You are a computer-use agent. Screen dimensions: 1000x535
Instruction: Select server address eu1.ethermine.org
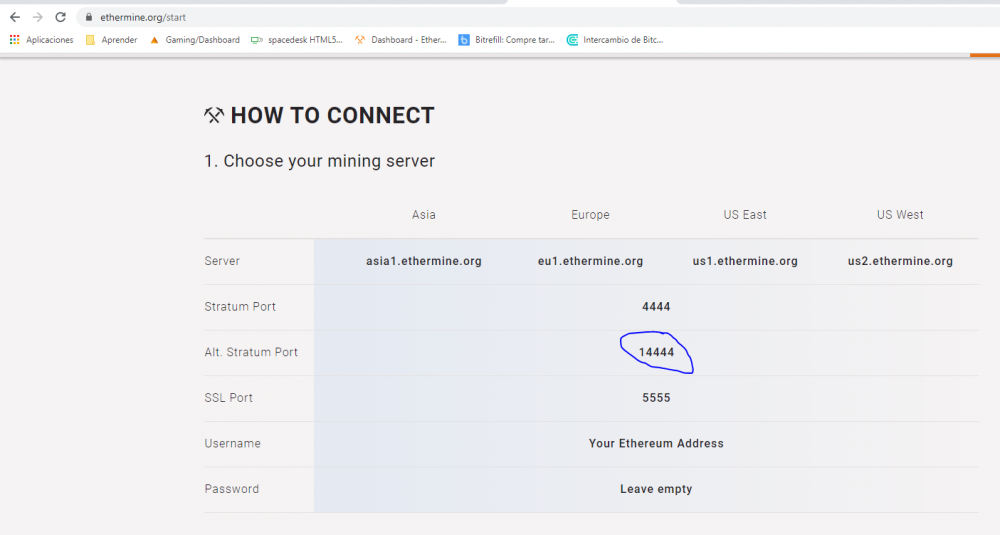click(x=590, y=261)
